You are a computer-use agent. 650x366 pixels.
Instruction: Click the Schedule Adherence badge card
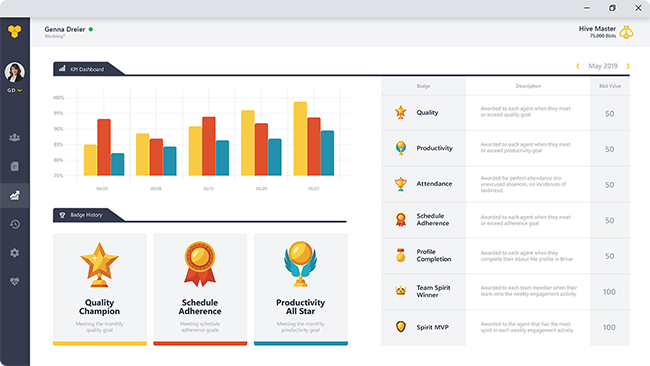point(200,289)
